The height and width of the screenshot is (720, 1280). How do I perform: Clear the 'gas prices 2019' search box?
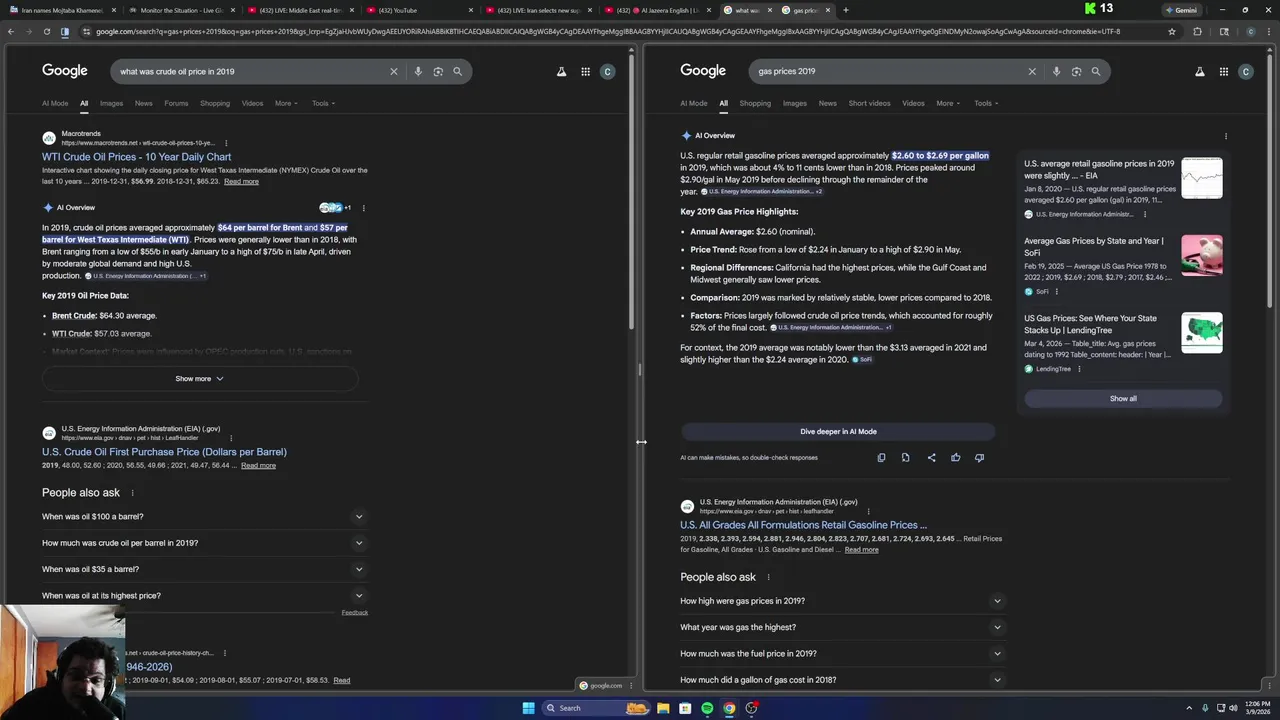1032,71
